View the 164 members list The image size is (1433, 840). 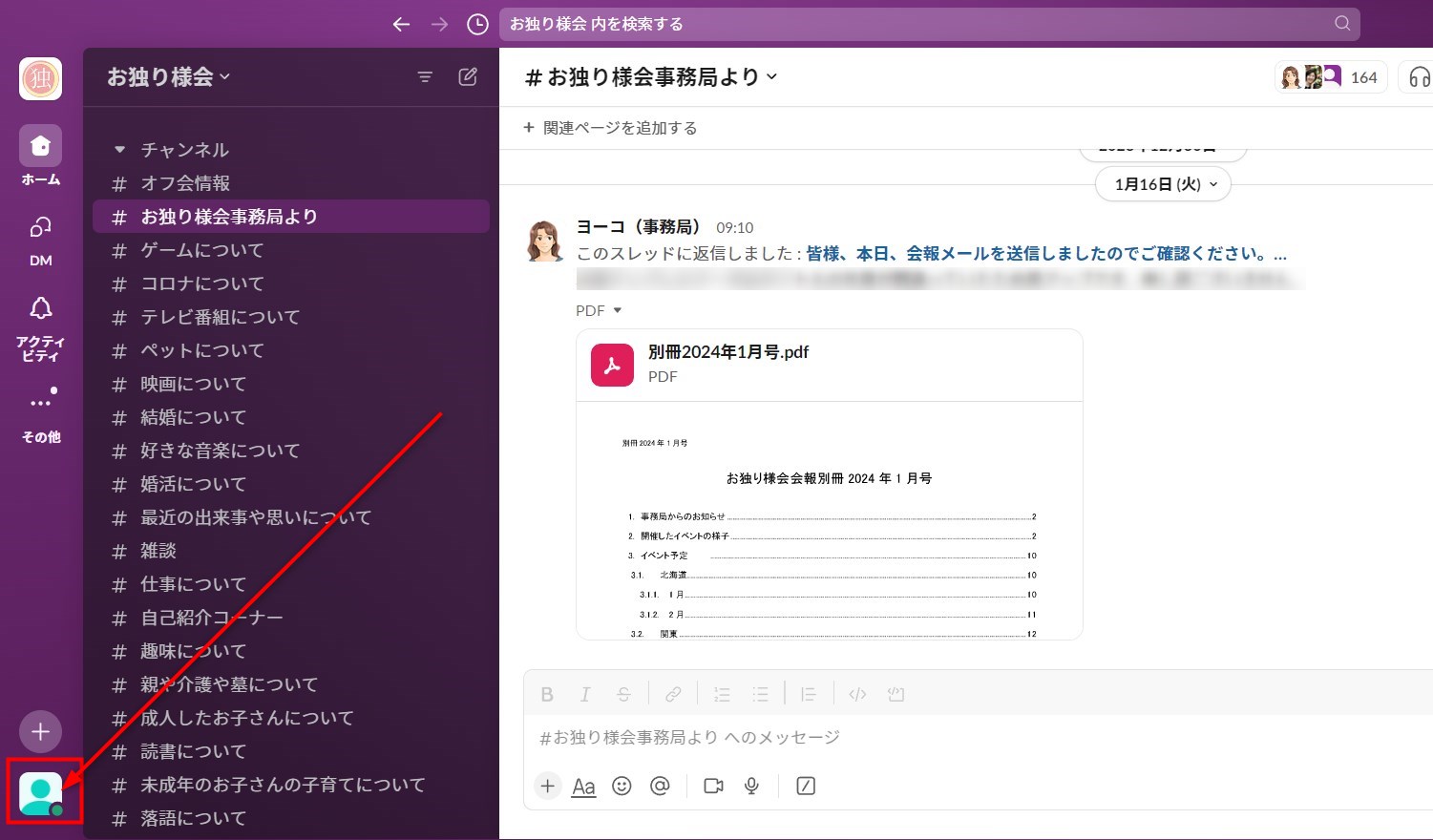click(1331, 77)
